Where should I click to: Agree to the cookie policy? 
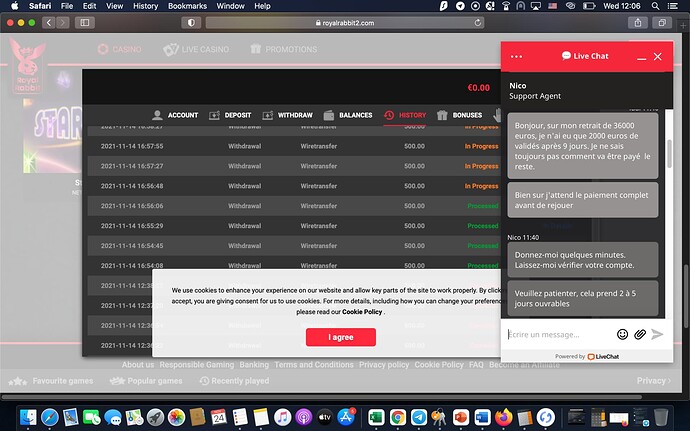click(341, 337)
